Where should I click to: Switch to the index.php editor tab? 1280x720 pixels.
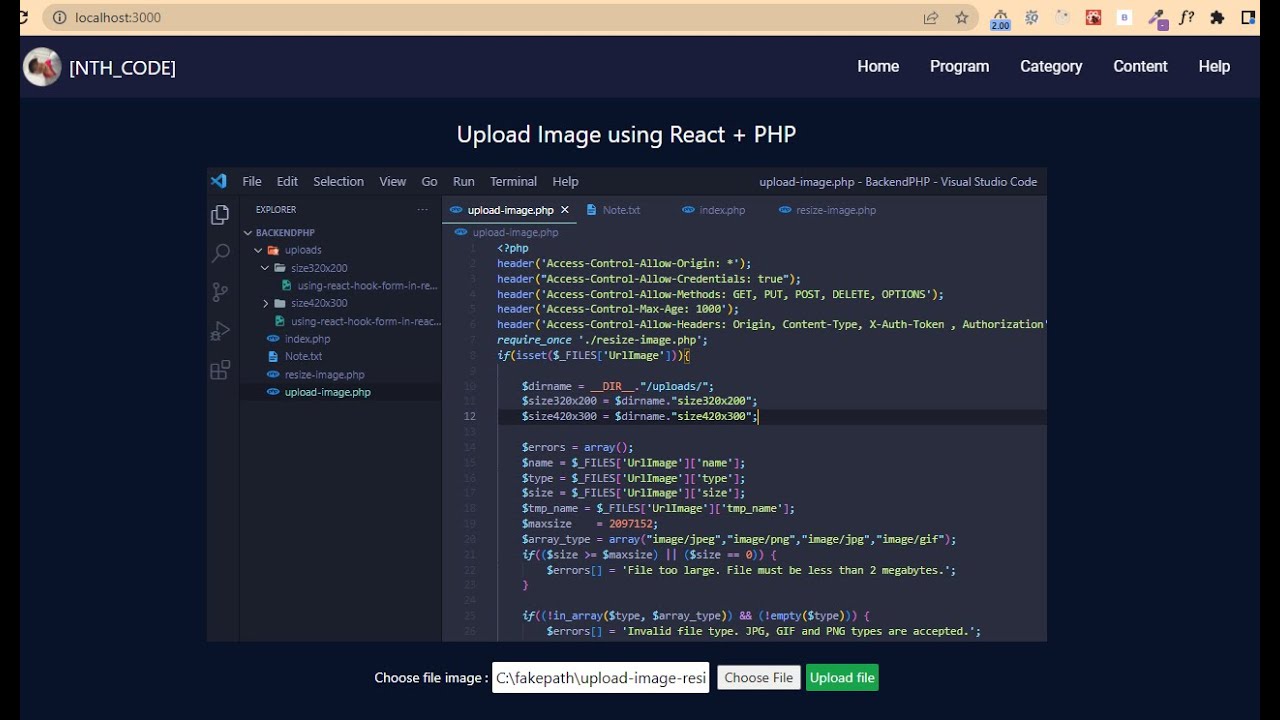point(713,210)
